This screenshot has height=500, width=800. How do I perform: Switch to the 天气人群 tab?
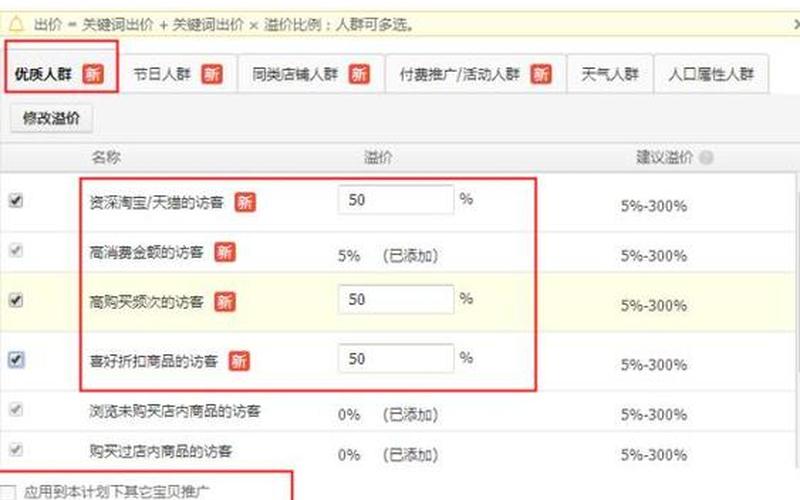click(x=610, y=74)
